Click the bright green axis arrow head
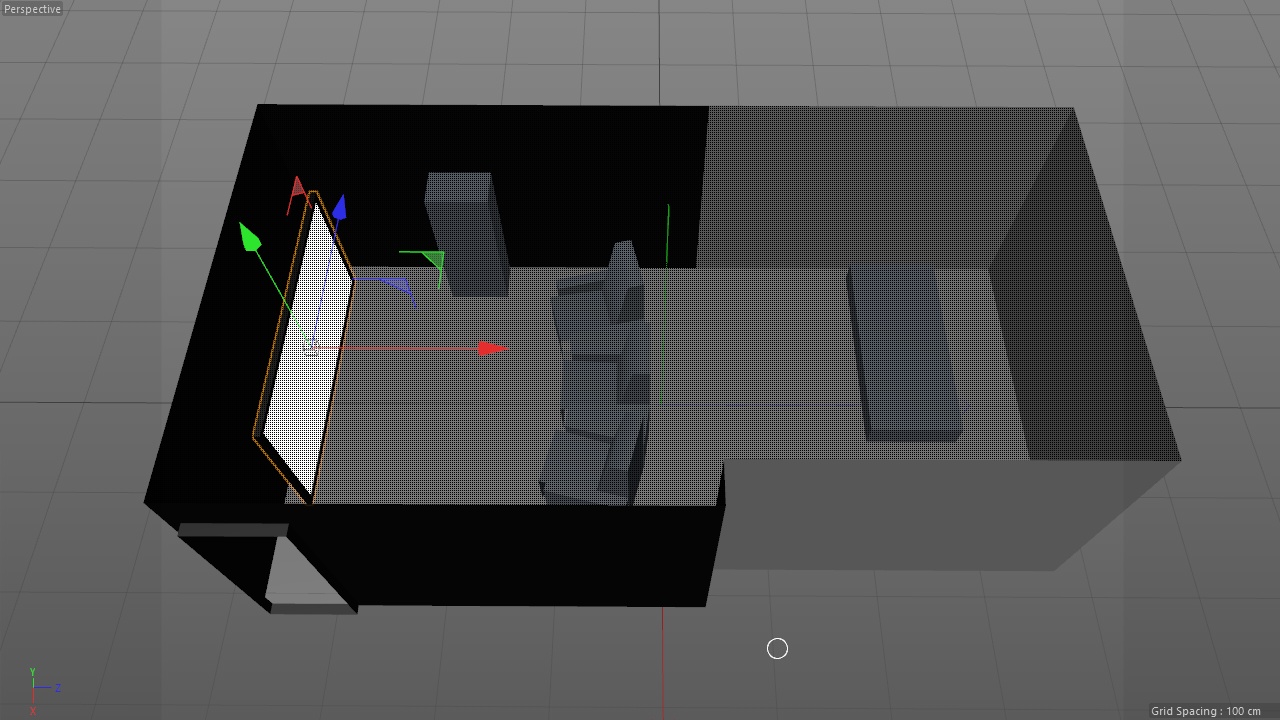 click(x=249, y=238)
